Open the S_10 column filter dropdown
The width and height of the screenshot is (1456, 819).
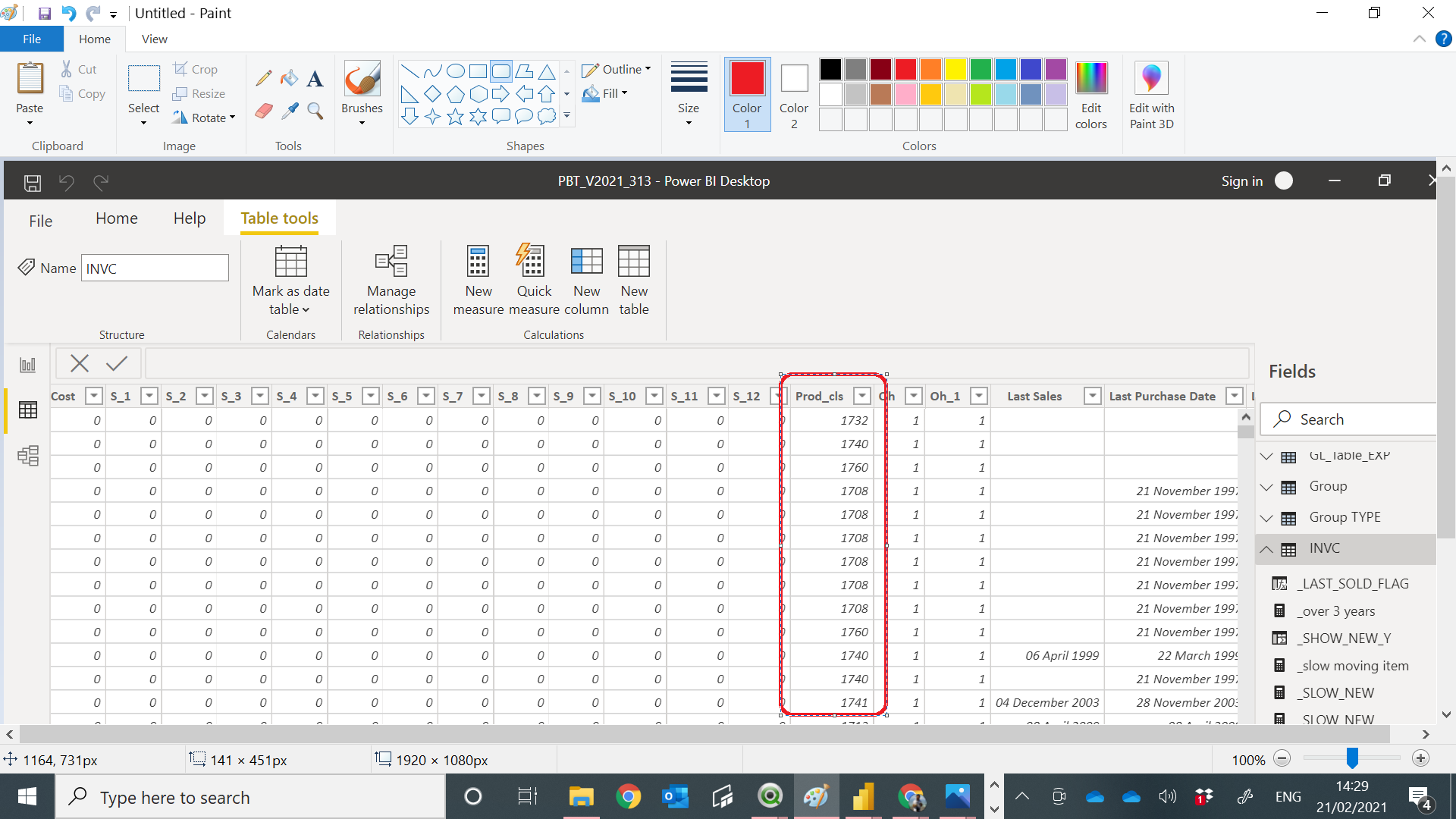[654, 396]
